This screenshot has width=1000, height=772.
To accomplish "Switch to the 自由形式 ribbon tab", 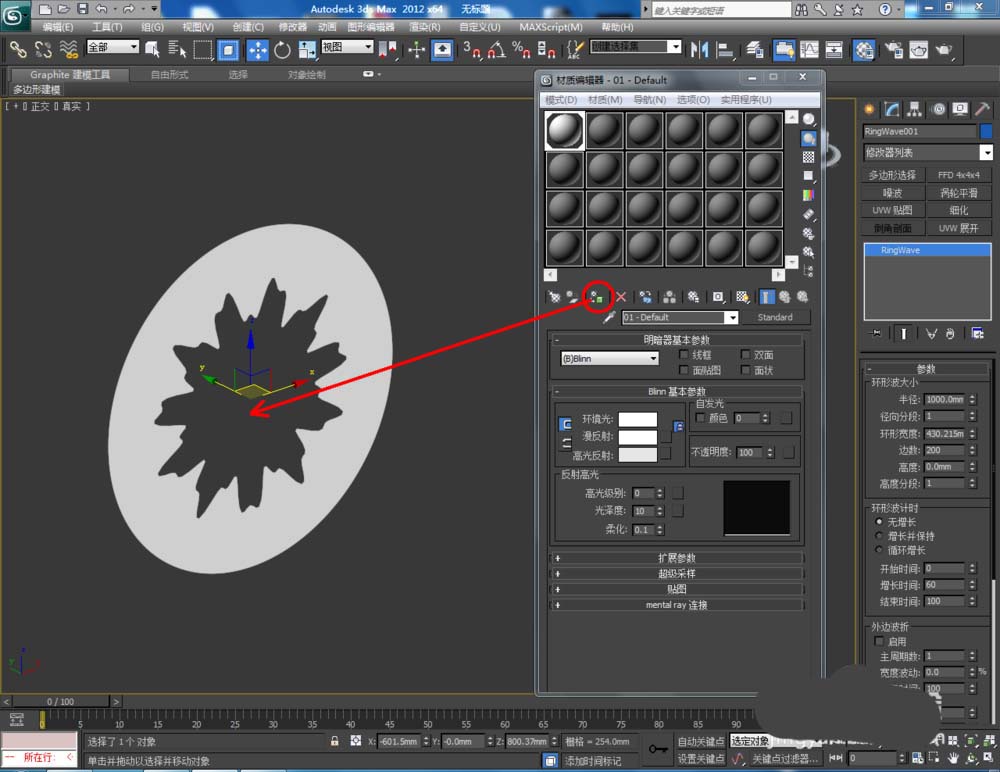I will click(169, 75).
